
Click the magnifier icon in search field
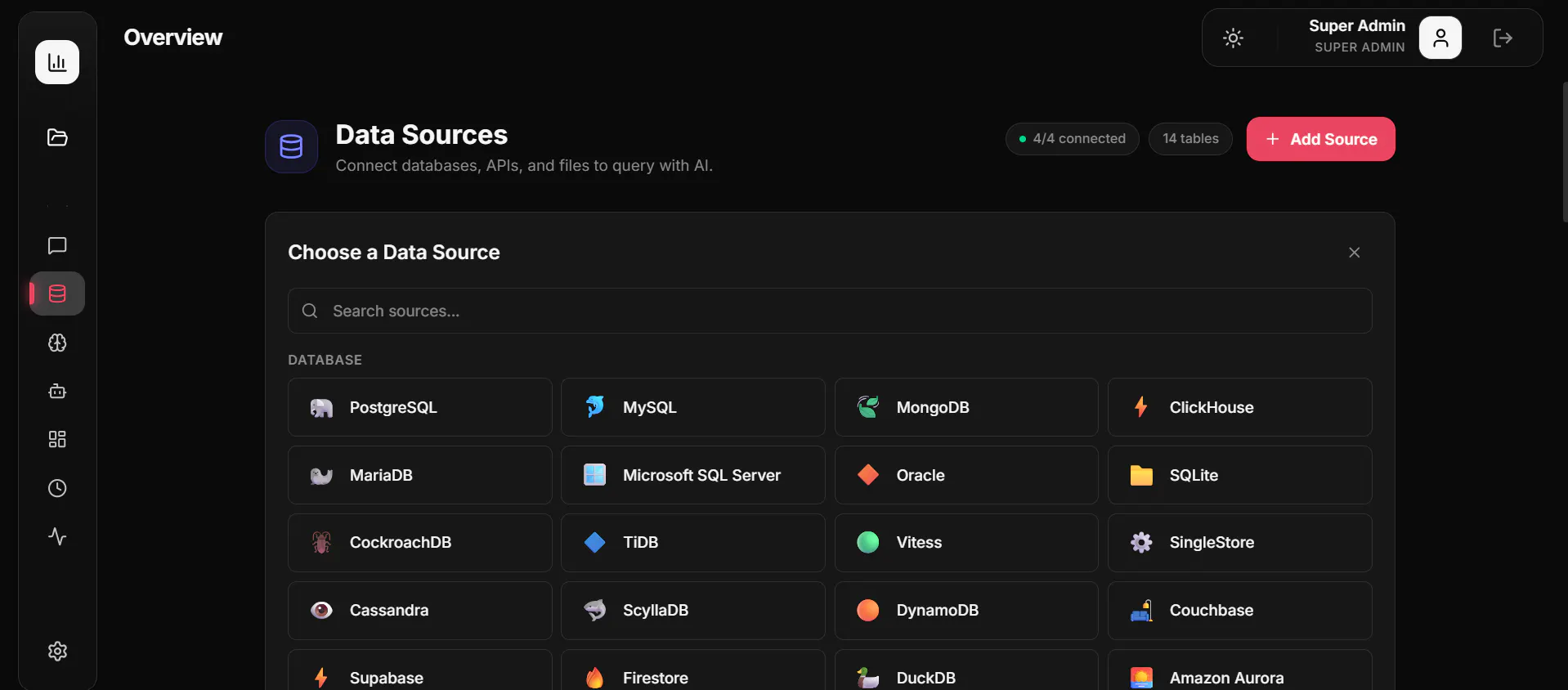tap(310, 311)
